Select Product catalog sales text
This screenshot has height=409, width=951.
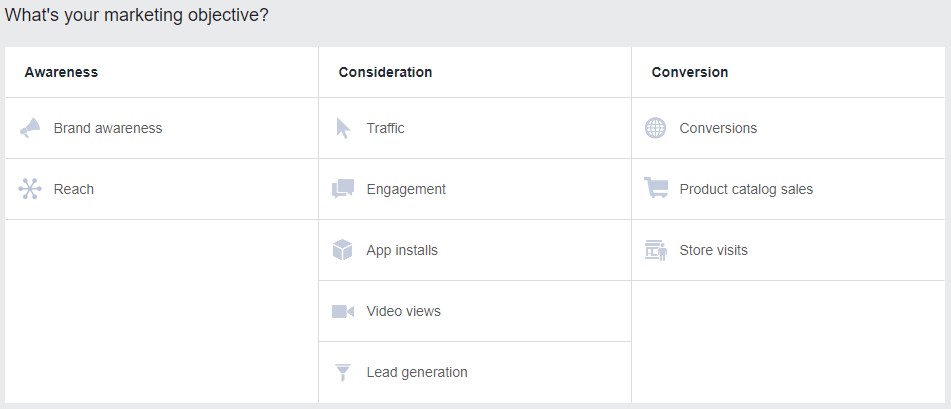click(746, 189)
